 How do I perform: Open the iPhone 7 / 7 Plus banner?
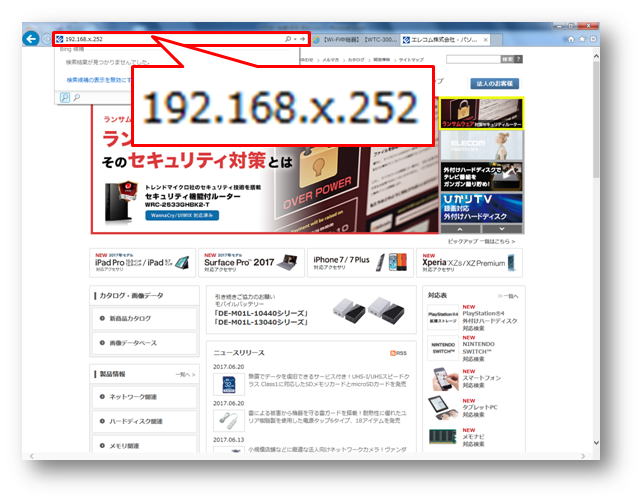click(x=360, y=262)
